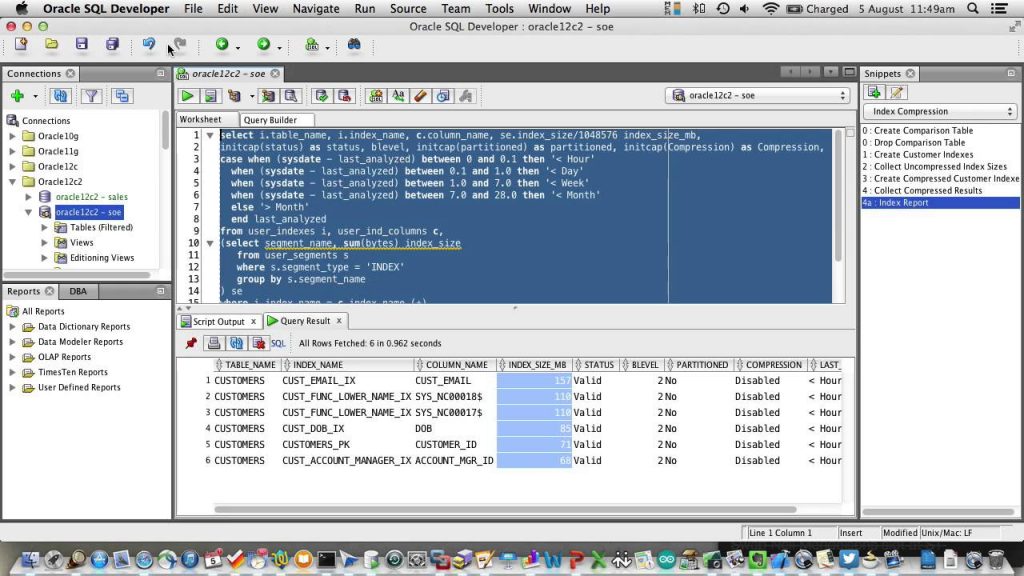
Task: Switch to the Script Output tab
Action: pos(218,321)
